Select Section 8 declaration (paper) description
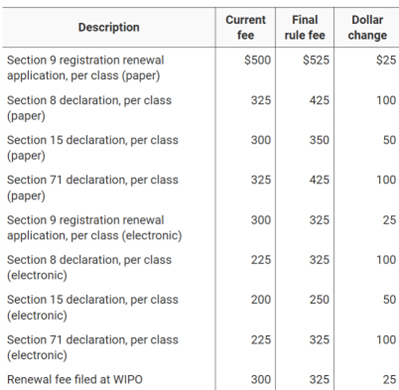 click(x=89, y=108)
